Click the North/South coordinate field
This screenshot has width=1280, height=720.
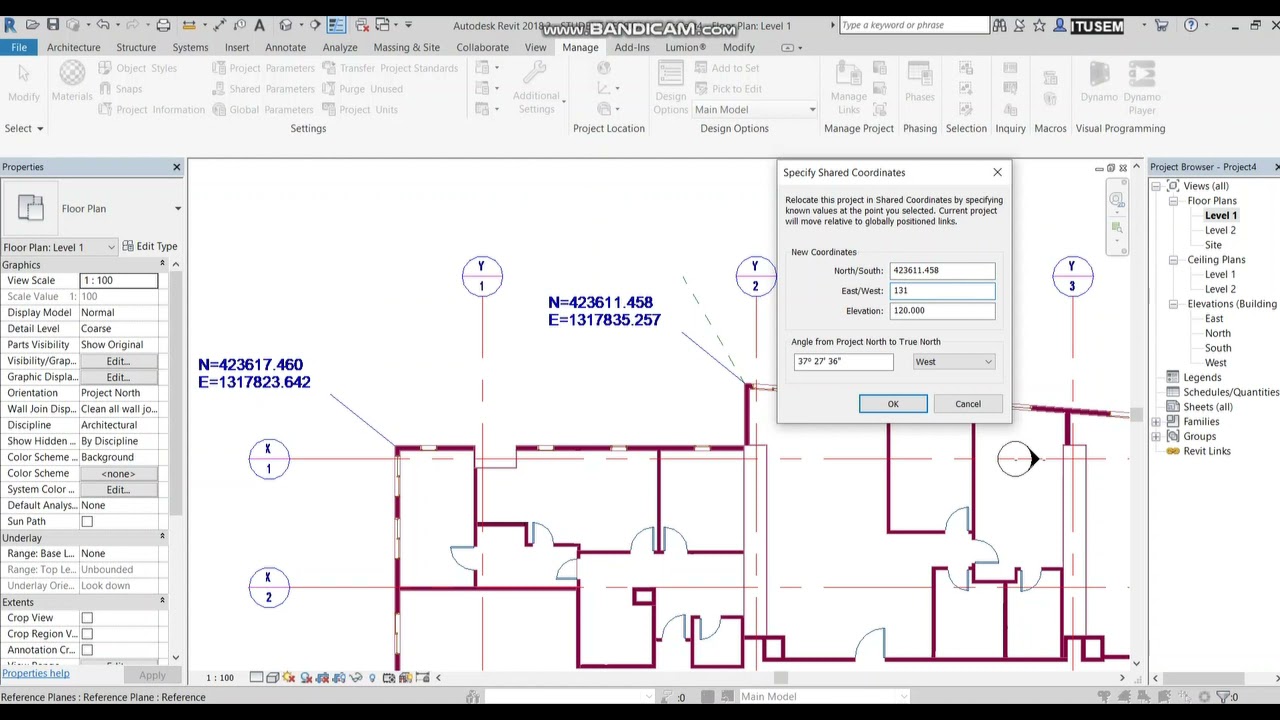942,271
